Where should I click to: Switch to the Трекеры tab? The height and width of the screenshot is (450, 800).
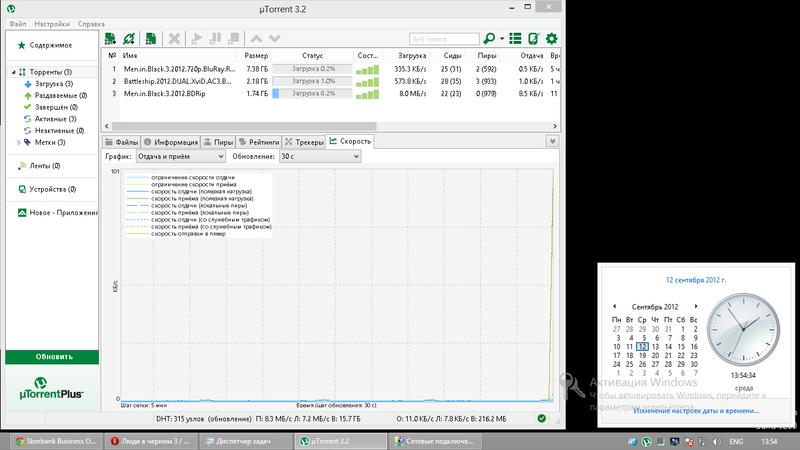(x=304, y=142)
